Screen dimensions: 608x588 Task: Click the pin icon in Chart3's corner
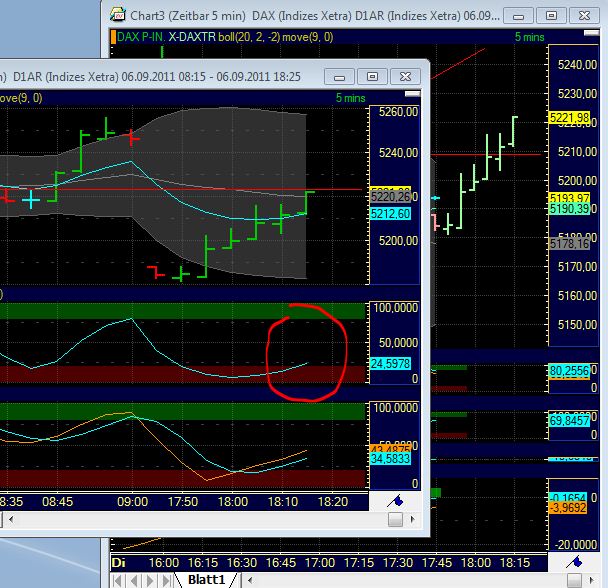tap(574, 562)
